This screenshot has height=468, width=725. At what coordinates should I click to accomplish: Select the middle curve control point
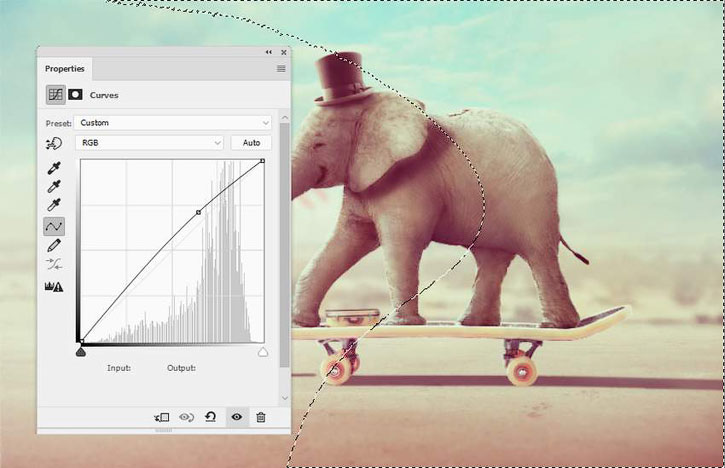pos(198,212)
